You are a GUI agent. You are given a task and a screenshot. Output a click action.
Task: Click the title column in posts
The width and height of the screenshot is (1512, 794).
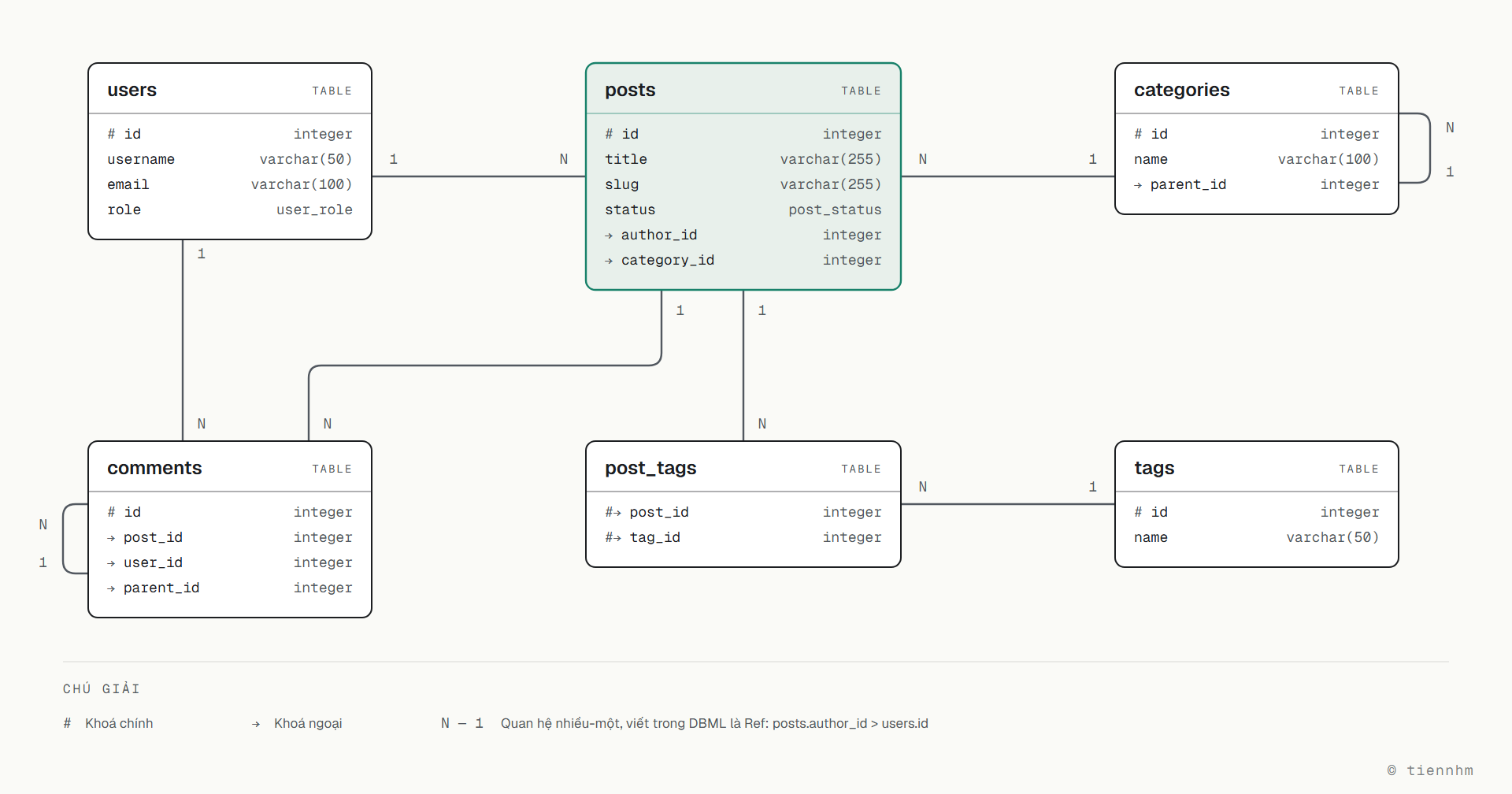[x=626, y=159]
